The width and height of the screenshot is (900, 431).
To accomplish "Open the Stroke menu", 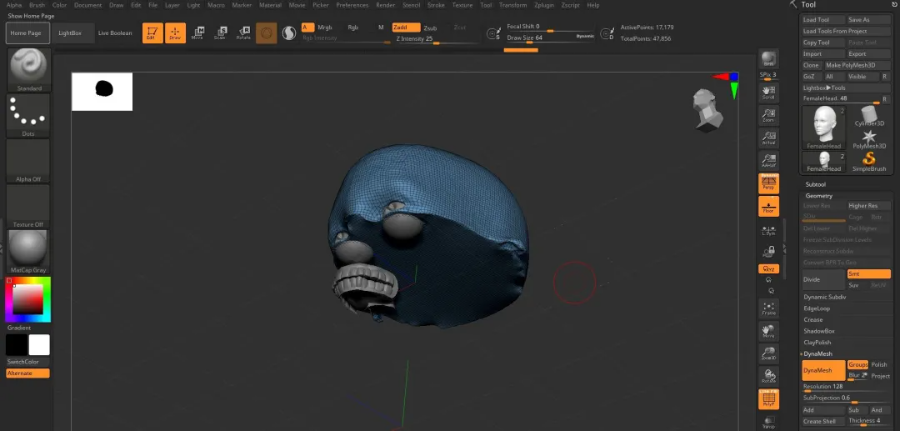I will (x=436, y=5).
